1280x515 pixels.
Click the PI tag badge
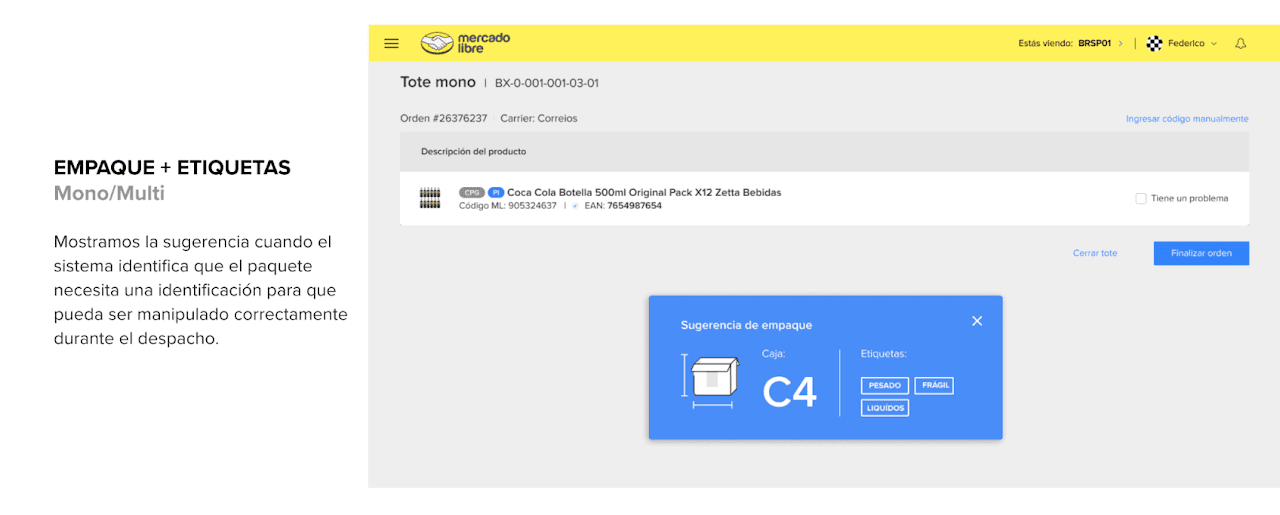(x=496, y=192)
